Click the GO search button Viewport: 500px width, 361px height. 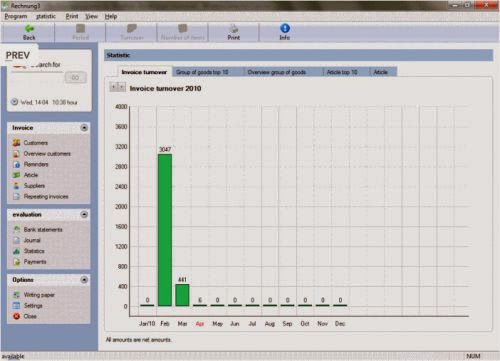(75, 77)
